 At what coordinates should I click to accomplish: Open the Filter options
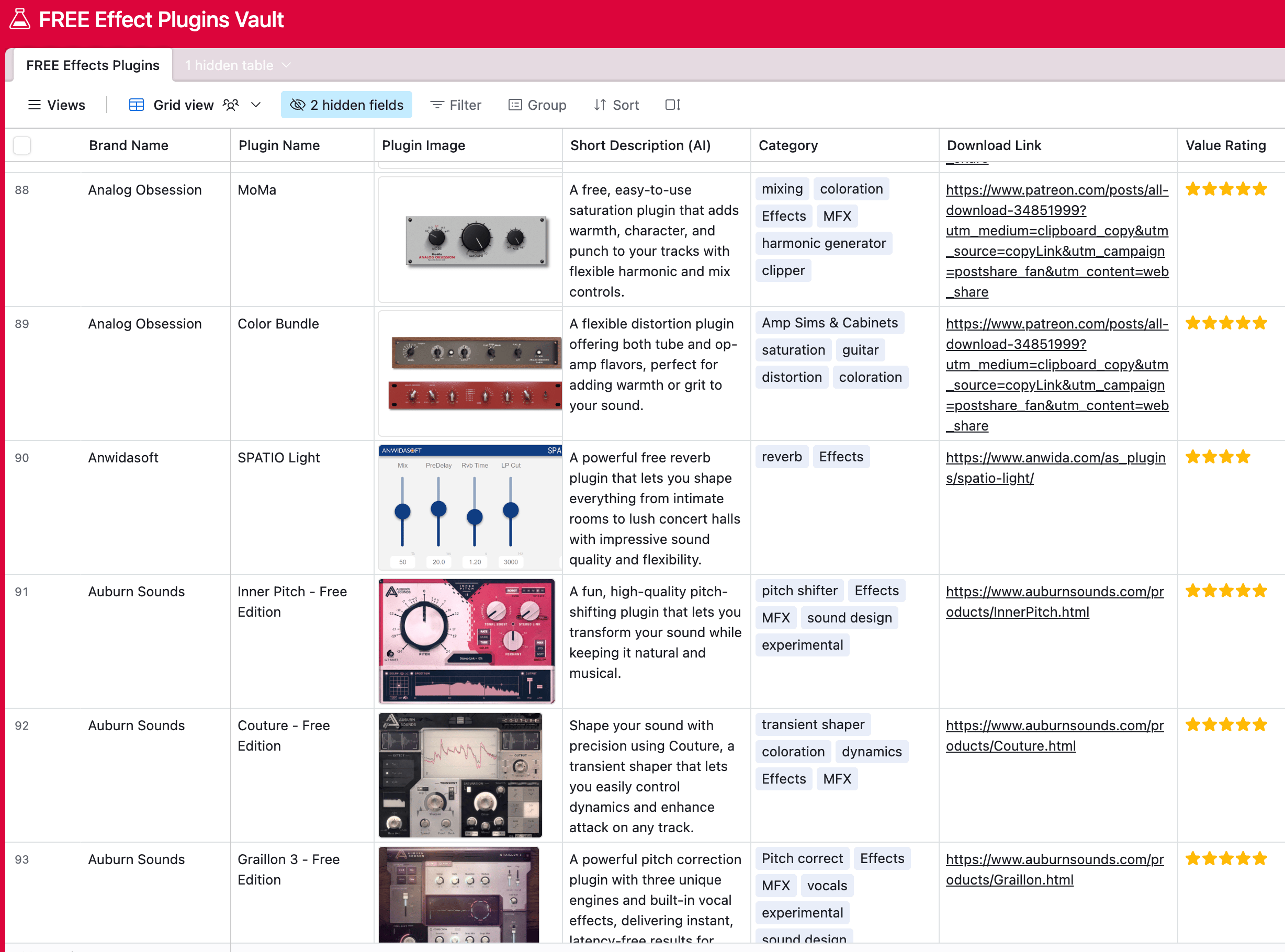pos(455,105)
